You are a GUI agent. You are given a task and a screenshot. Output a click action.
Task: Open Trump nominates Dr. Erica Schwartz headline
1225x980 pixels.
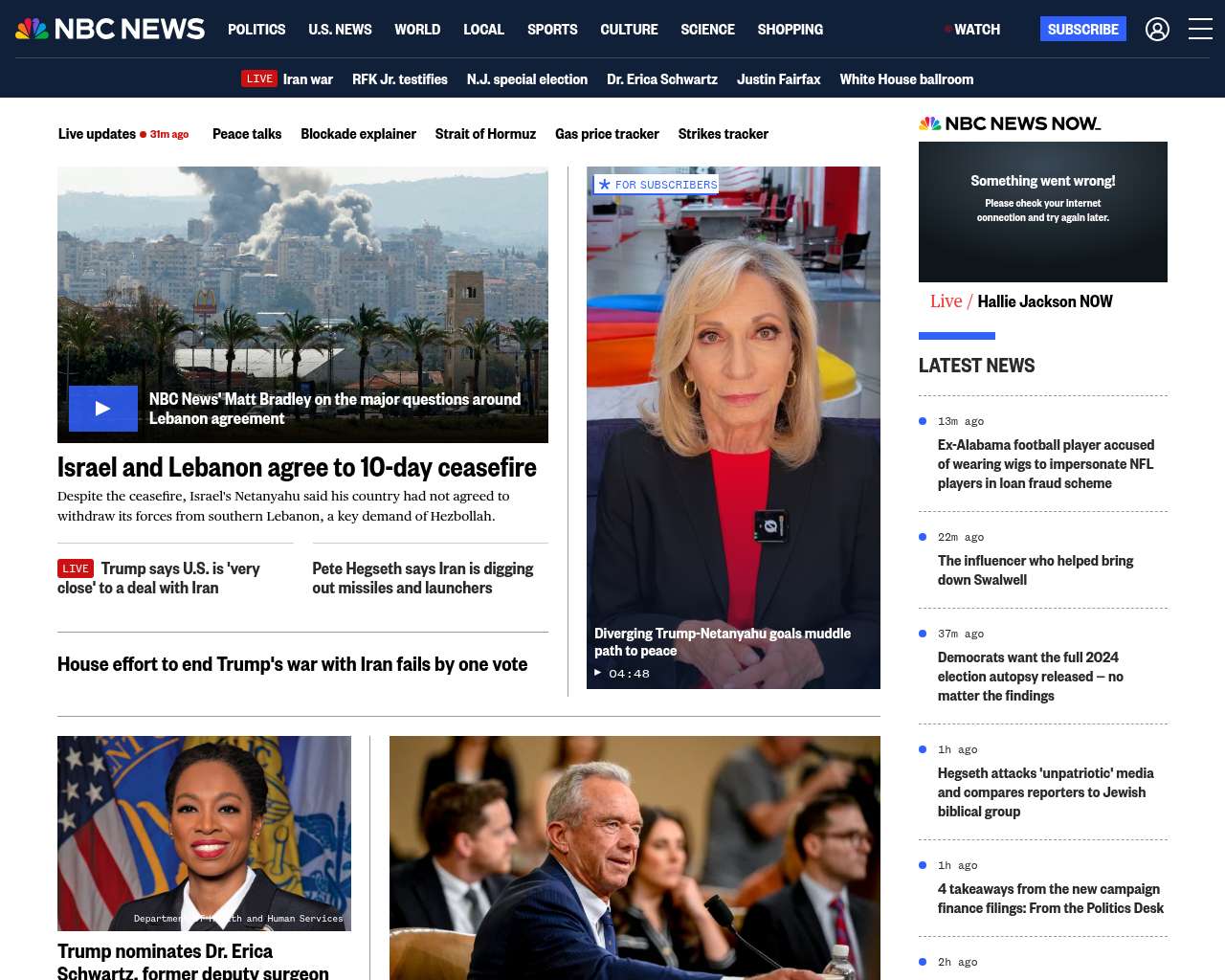pyautogui.click(x=193, y=961)
